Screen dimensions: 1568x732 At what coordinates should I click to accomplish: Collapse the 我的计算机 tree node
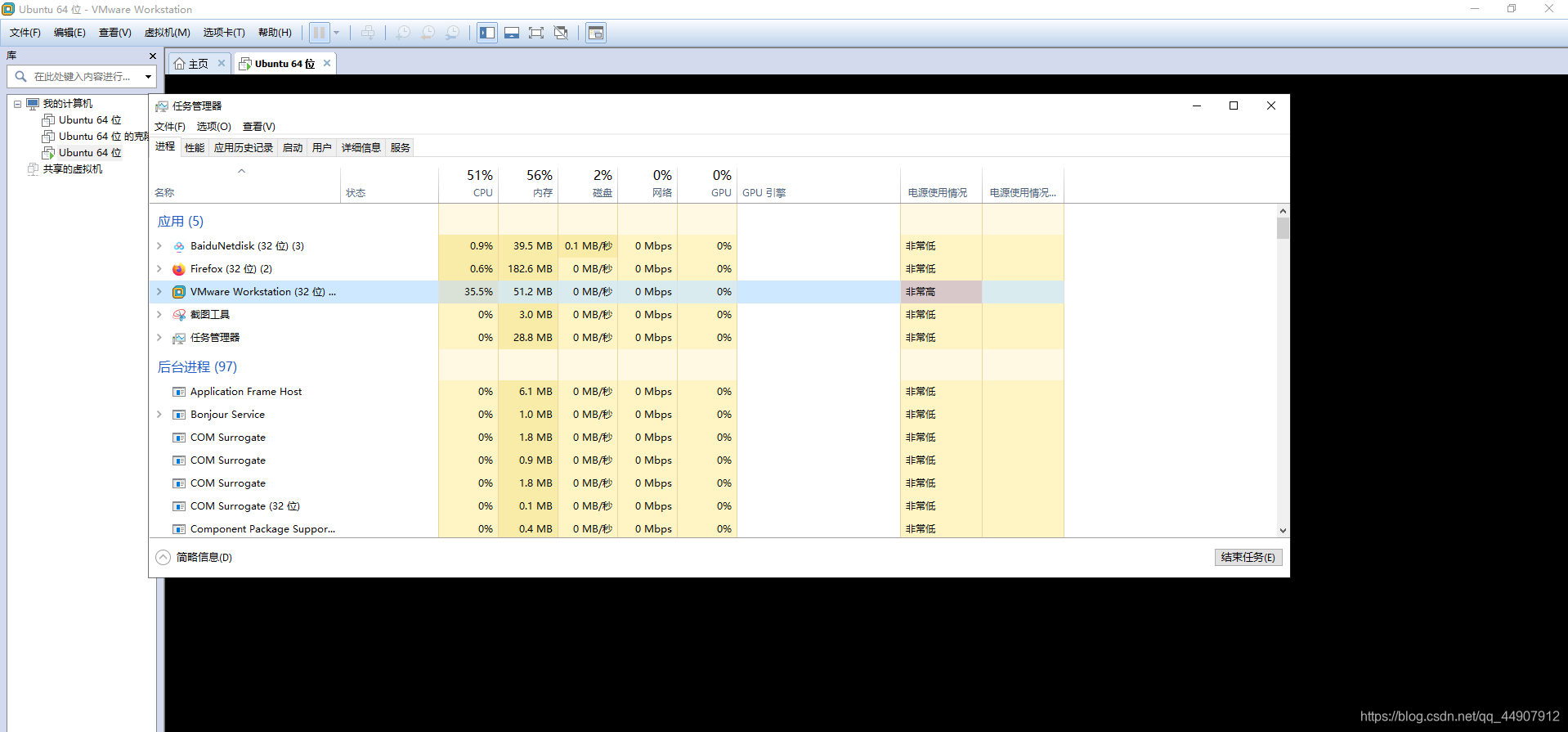(x=17, y=104)
